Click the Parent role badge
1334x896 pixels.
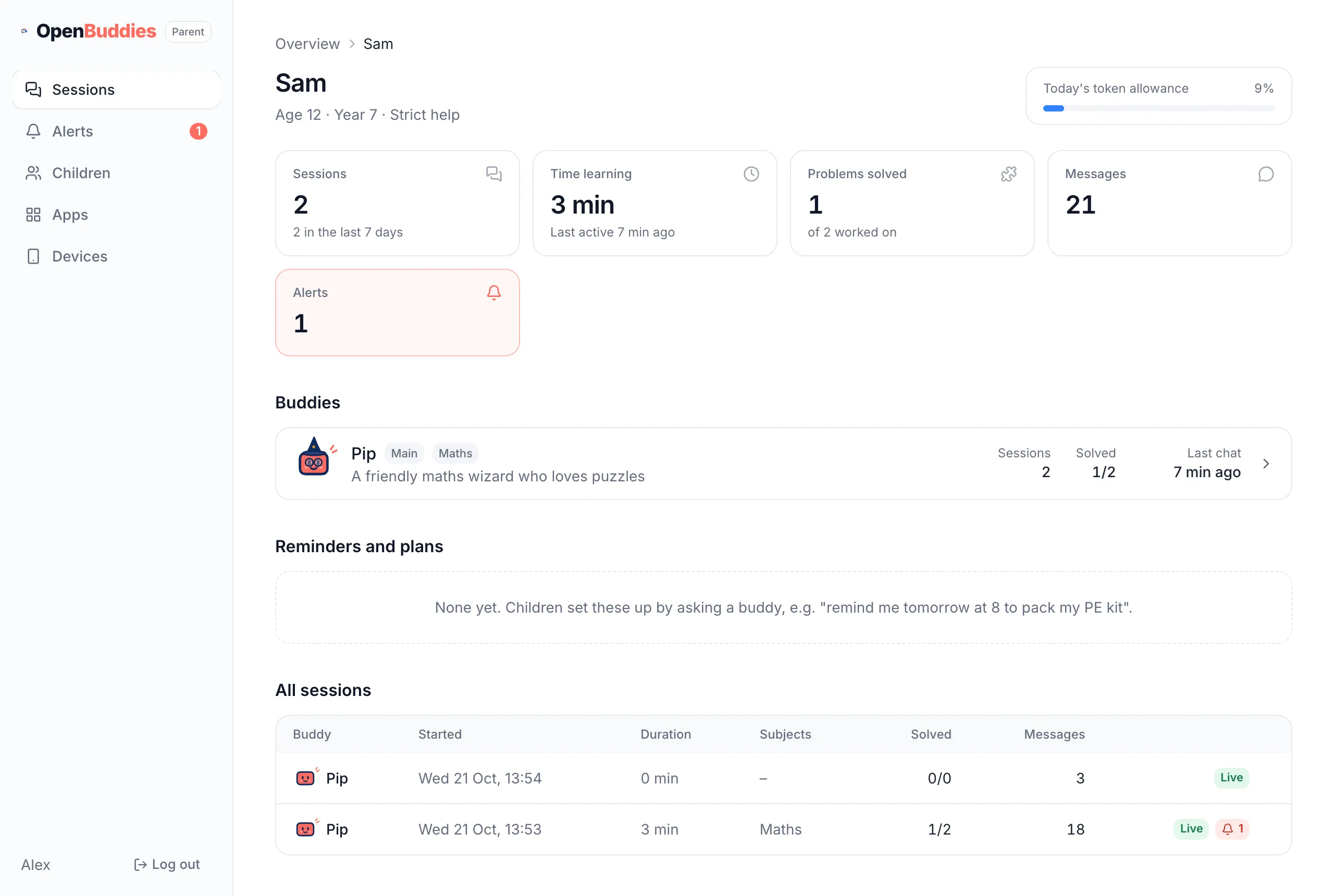click(188, 31)
